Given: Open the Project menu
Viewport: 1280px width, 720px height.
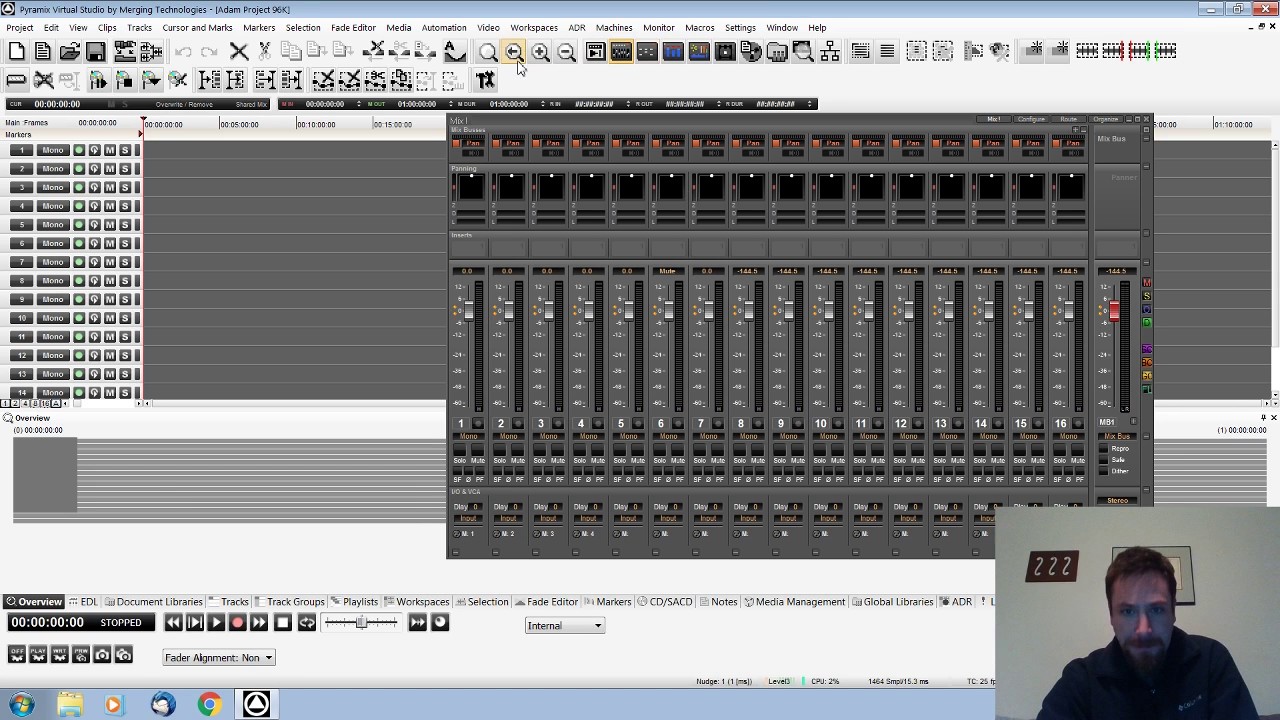Looking at the screenshot, I should 20,28.
